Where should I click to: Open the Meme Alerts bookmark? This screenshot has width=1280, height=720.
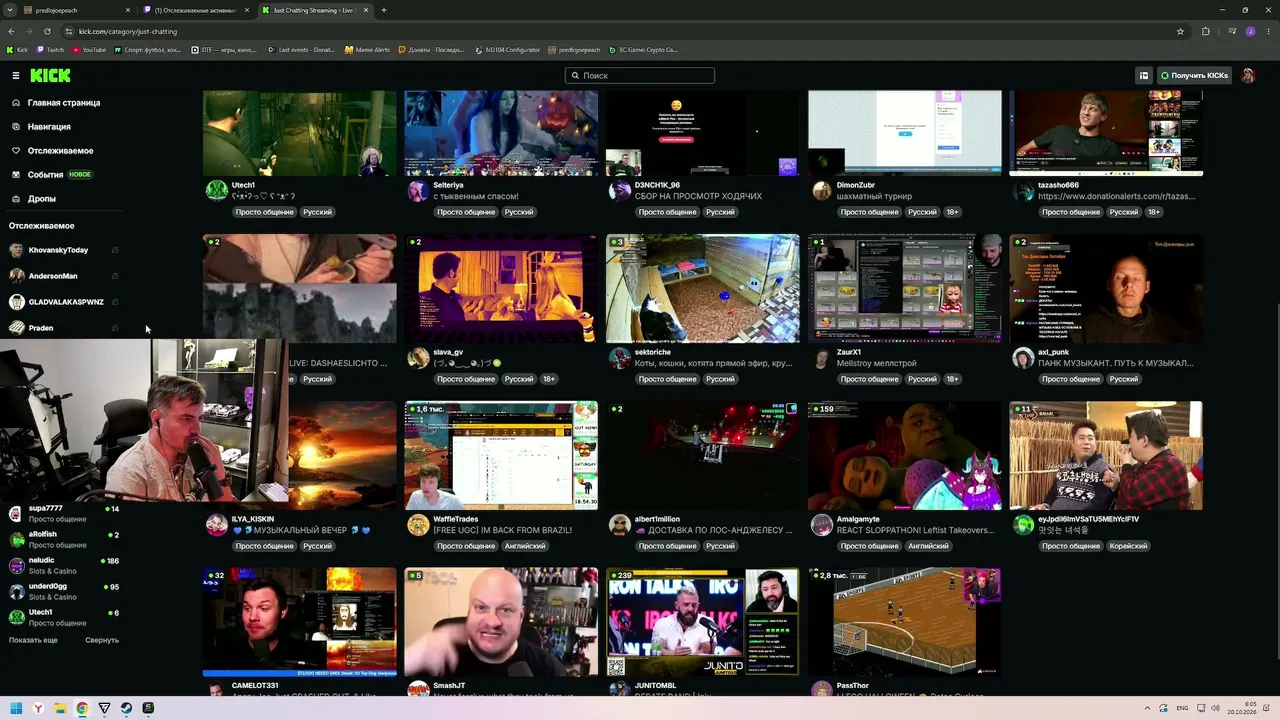(367, 50)
